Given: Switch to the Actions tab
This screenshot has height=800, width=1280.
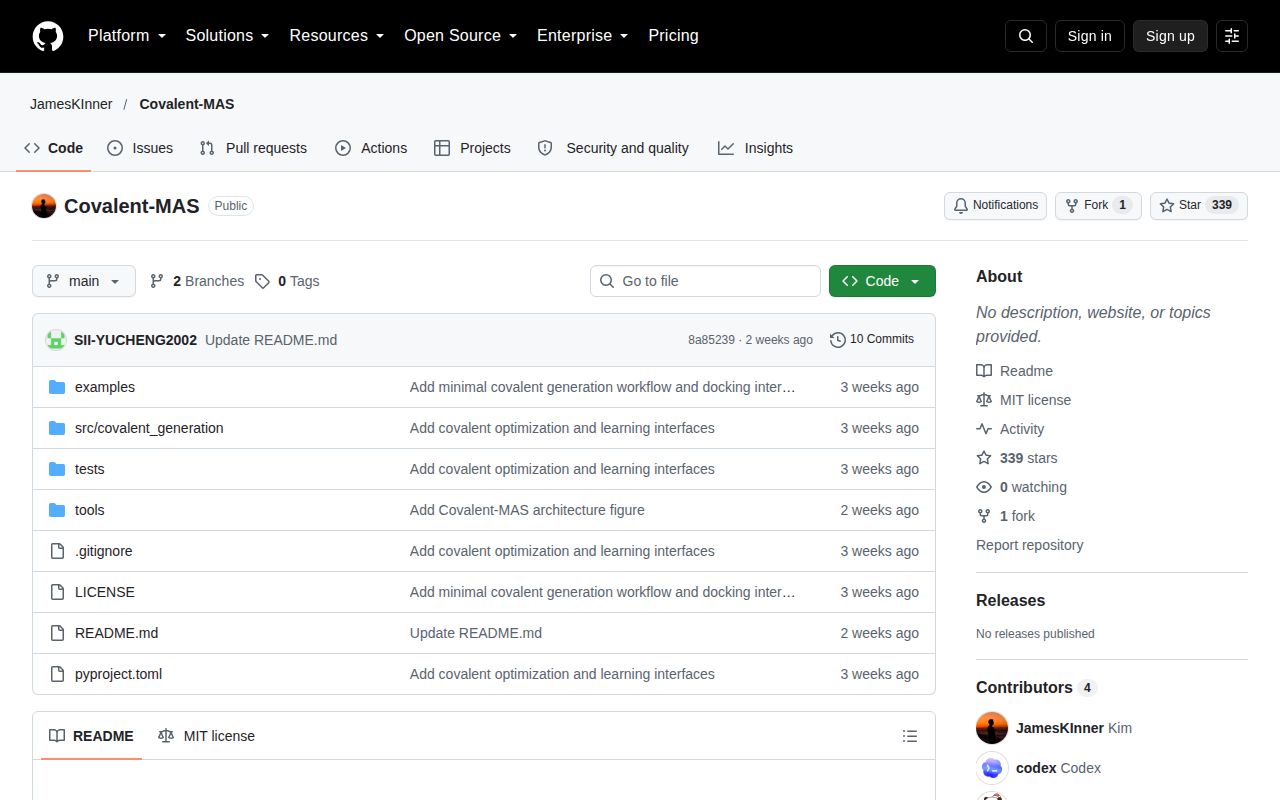Looking at the screenshot, I should click(371, 148).
